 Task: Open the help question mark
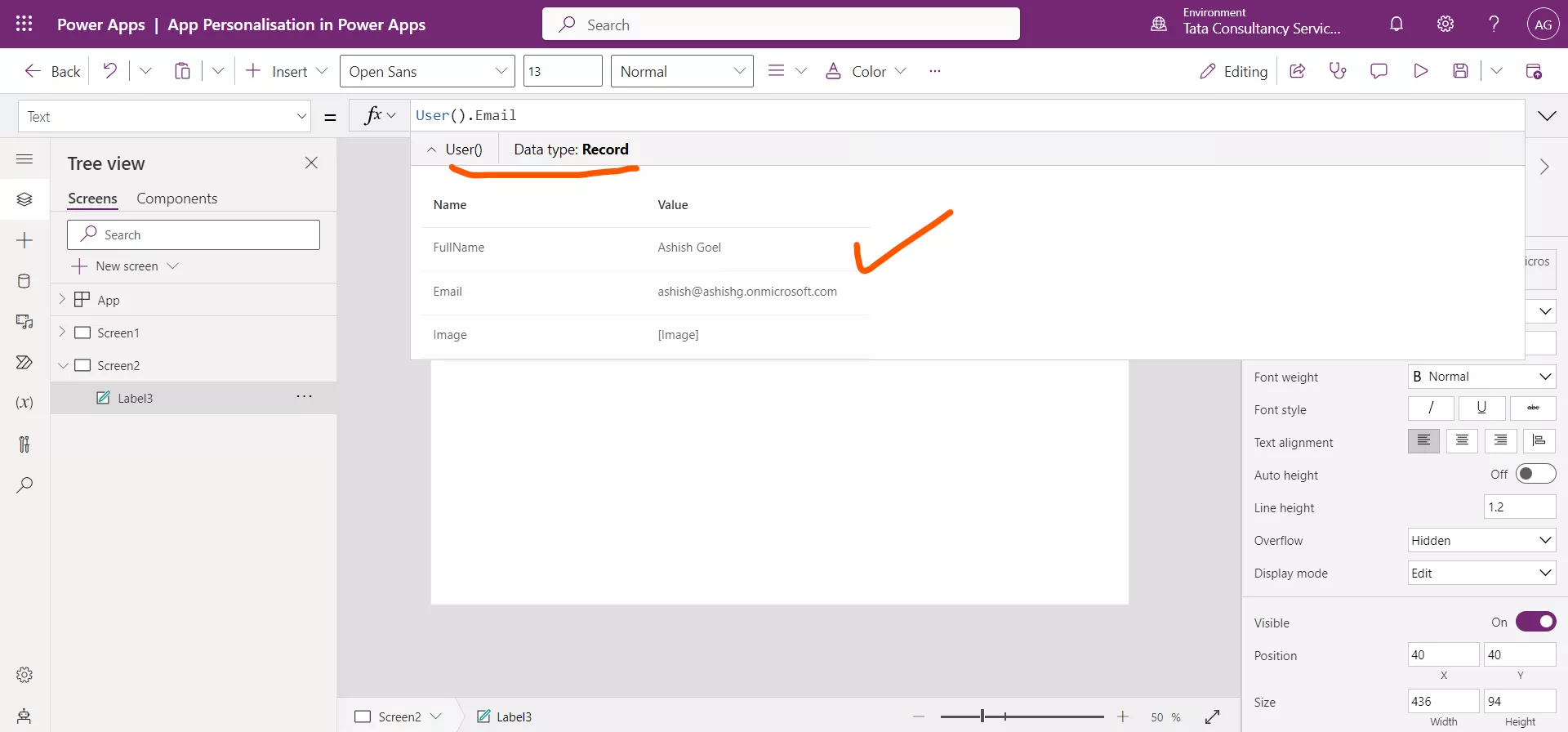(x=1494, y=24)
